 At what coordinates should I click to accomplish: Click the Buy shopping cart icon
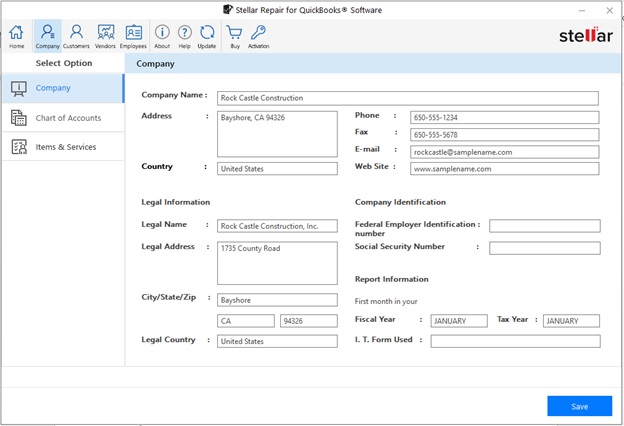click(x=234, y=32)
